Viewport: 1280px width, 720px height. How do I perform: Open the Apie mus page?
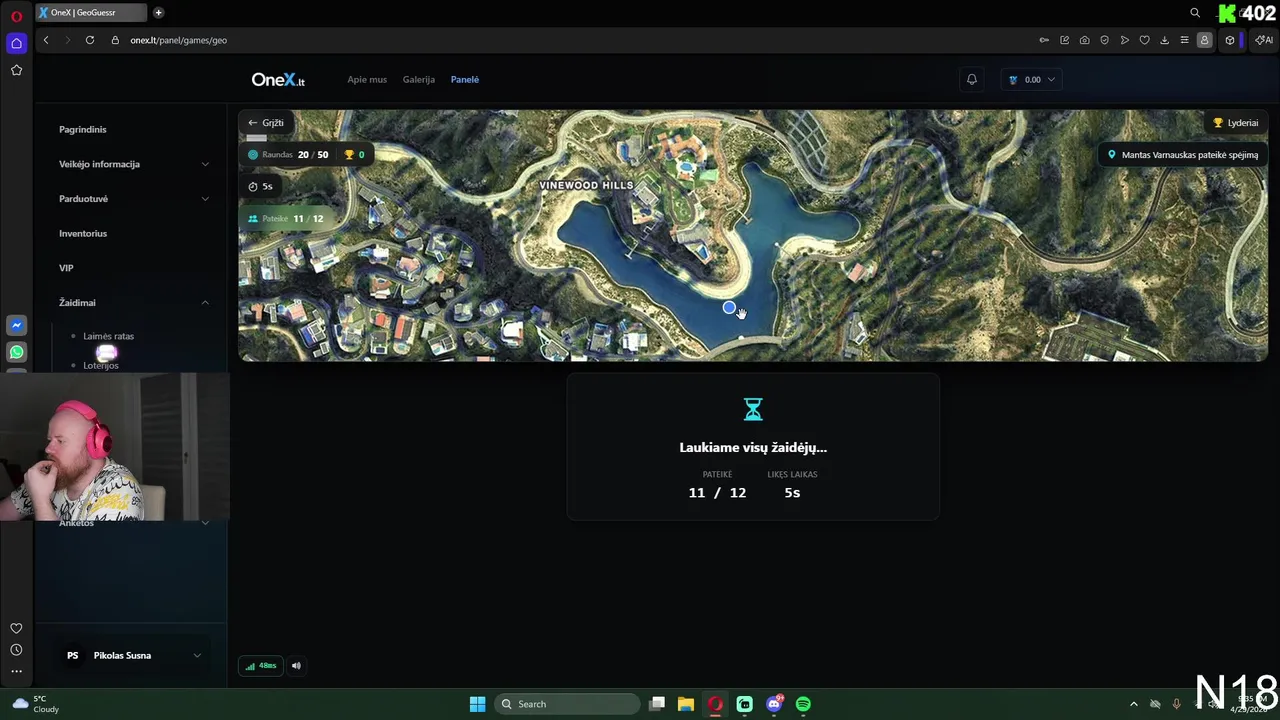pos(367,79)
